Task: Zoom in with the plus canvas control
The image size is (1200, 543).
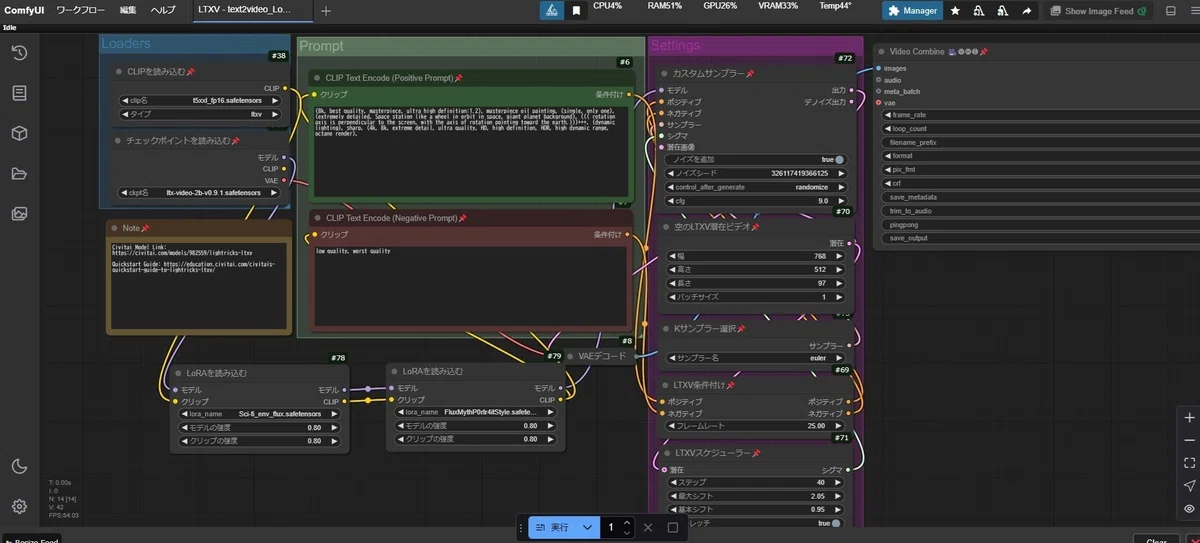Action: click(x=1189, y=418)
